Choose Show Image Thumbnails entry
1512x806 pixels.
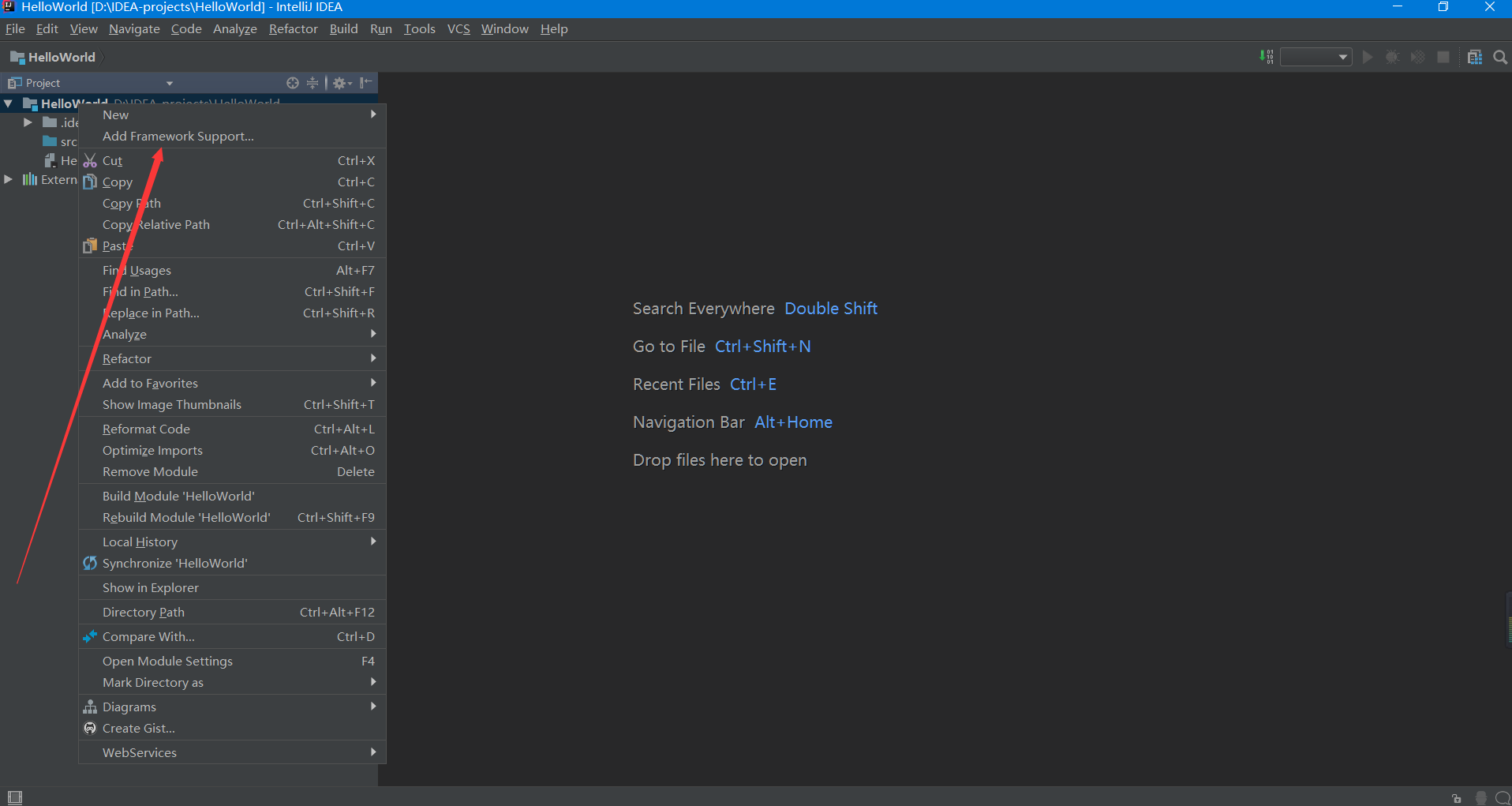232,404
